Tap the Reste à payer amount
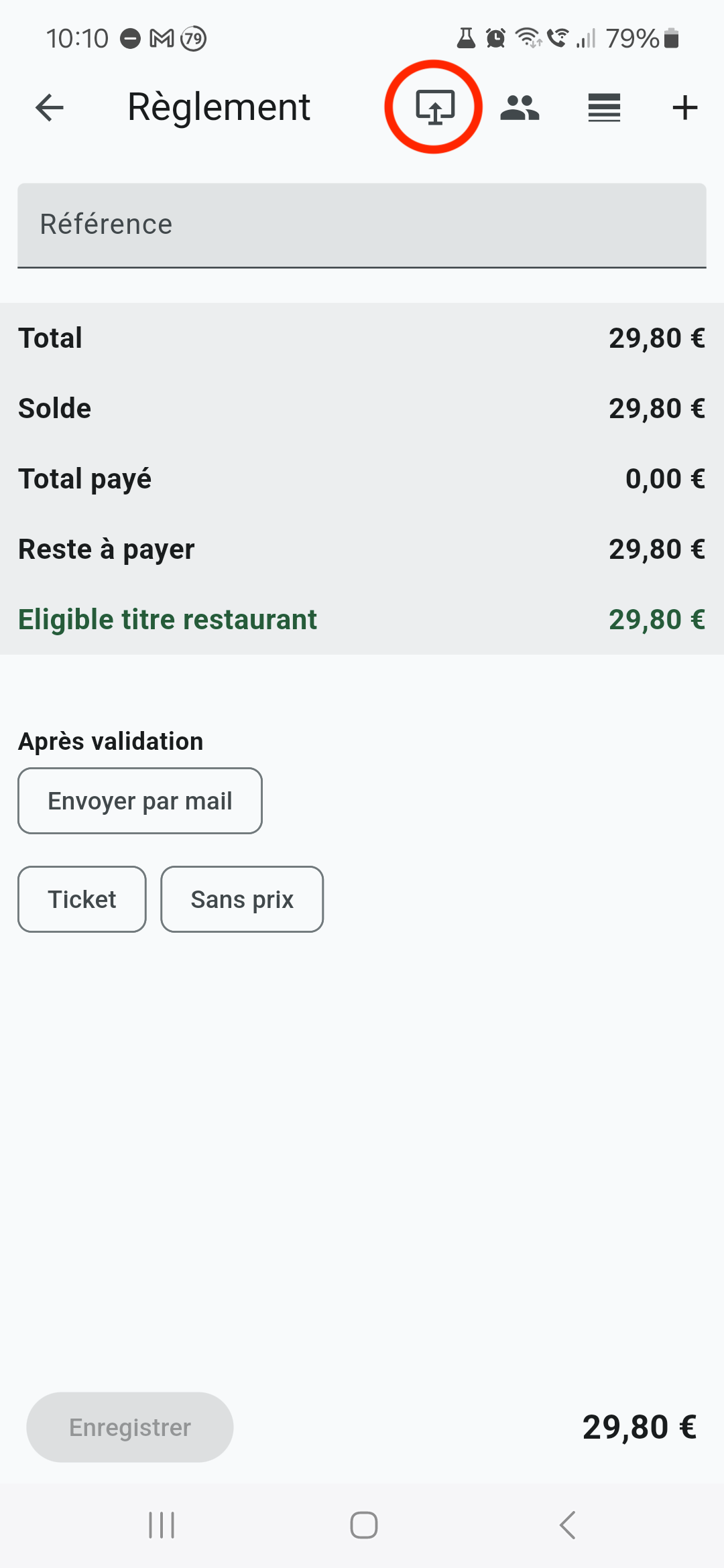 click(656, 549)
